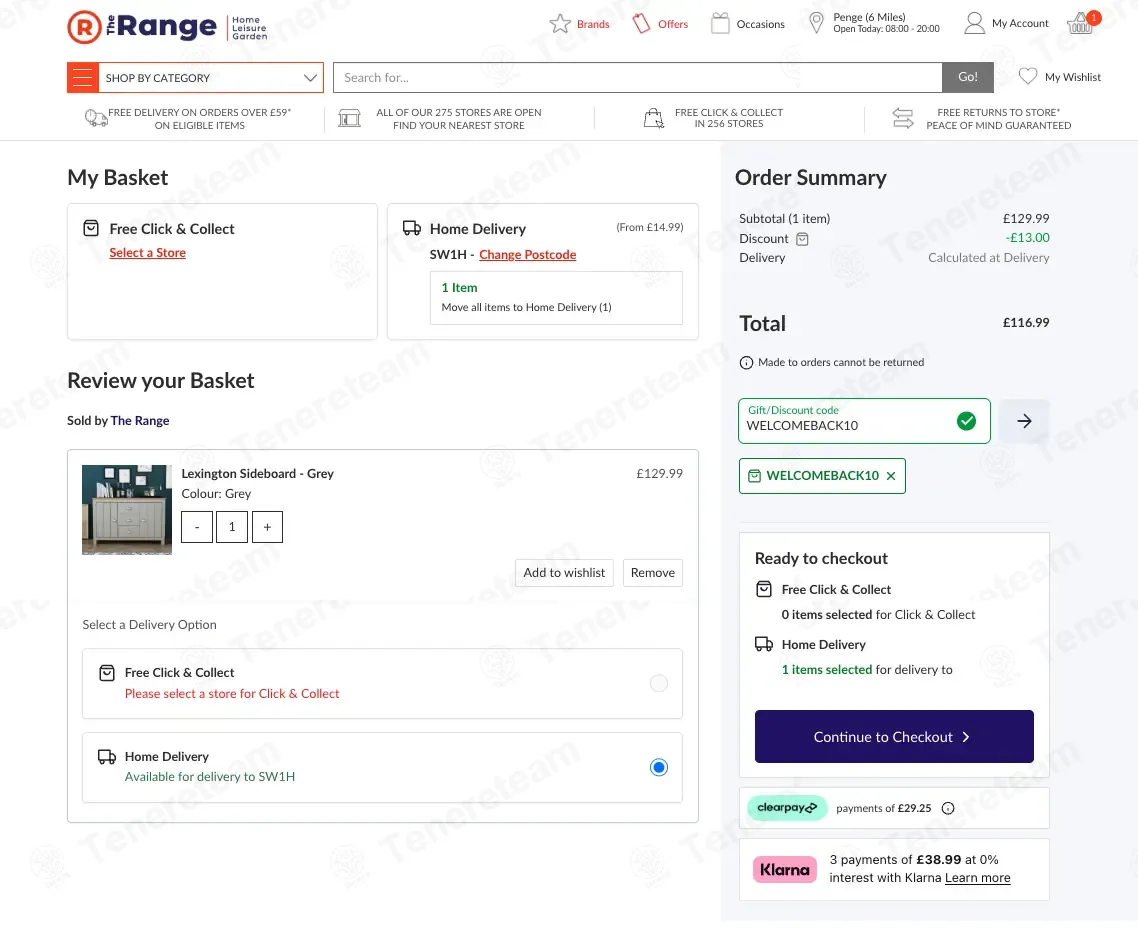The width and height of the screenshot is (1138, 933).
Task: Click the Occasions gift bag icon
Action: pos(720,24)
